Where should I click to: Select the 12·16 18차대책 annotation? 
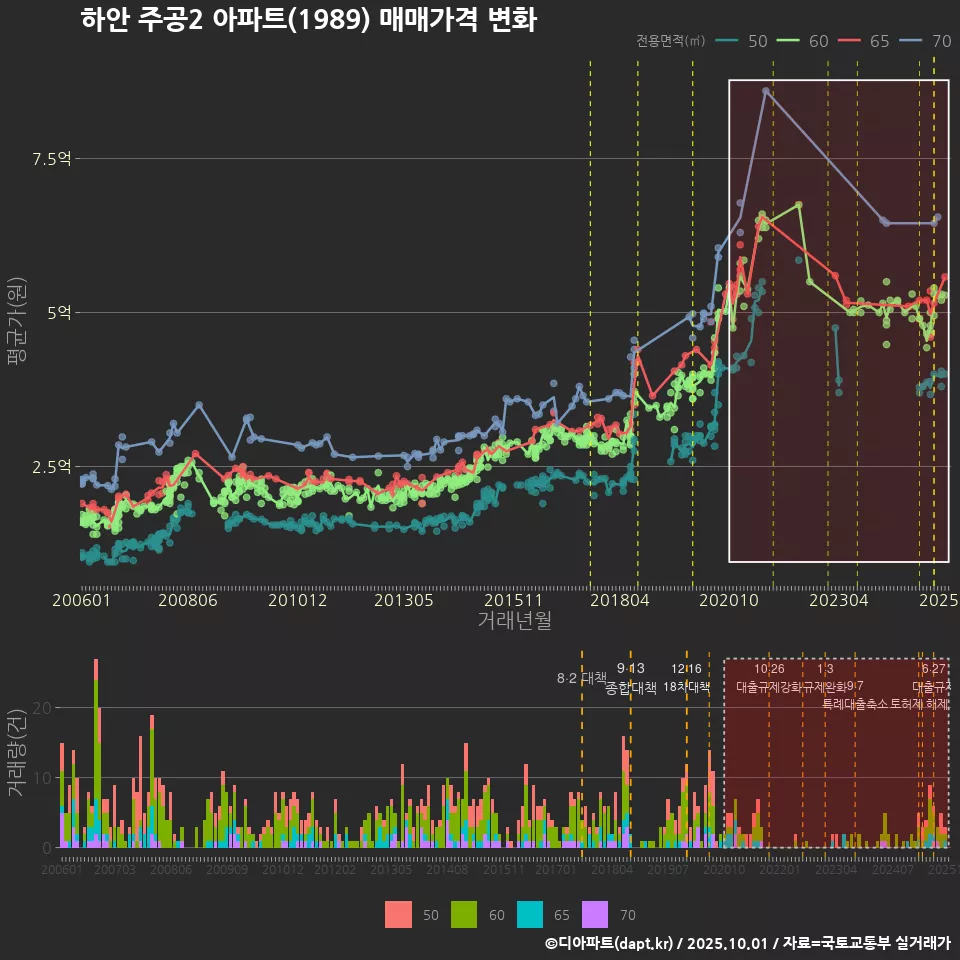[686, 678]
